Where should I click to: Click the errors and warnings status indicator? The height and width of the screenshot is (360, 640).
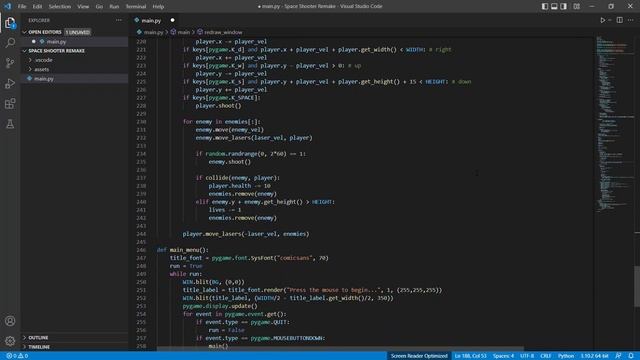pyautogui.click(x=17, y=356)
